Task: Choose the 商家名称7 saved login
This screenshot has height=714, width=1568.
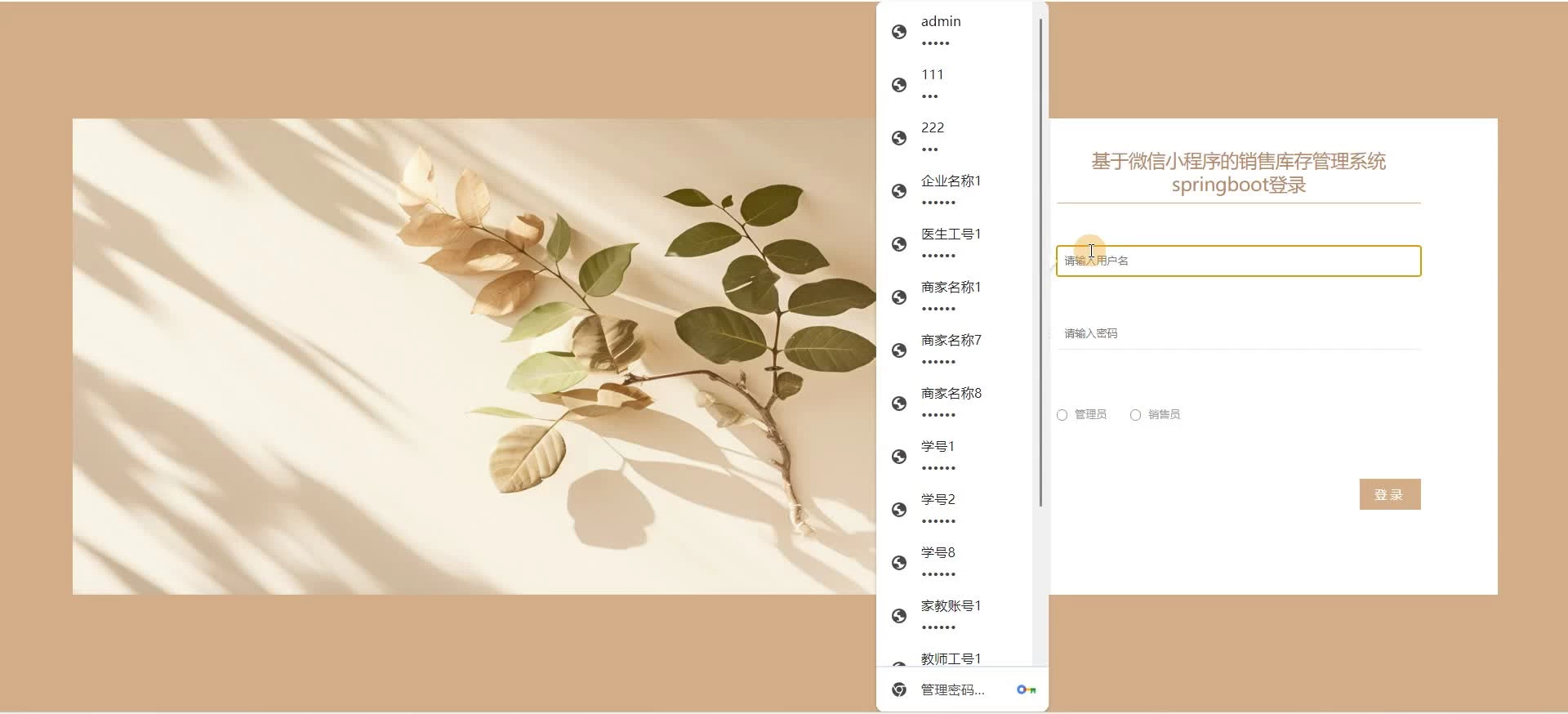Action: coord(955,350)
